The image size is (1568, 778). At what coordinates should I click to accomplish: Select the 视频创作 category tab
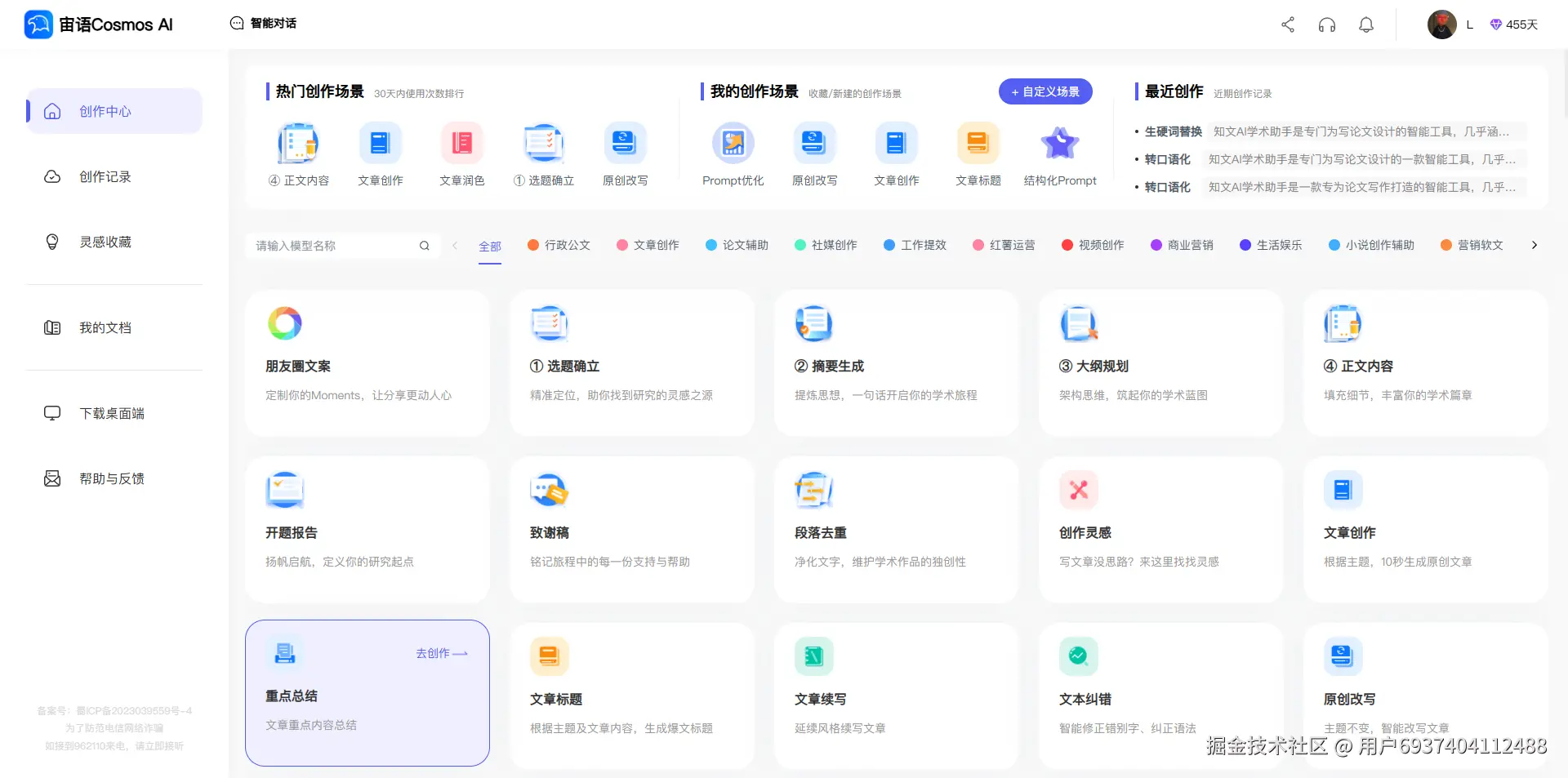[1094, 245]
